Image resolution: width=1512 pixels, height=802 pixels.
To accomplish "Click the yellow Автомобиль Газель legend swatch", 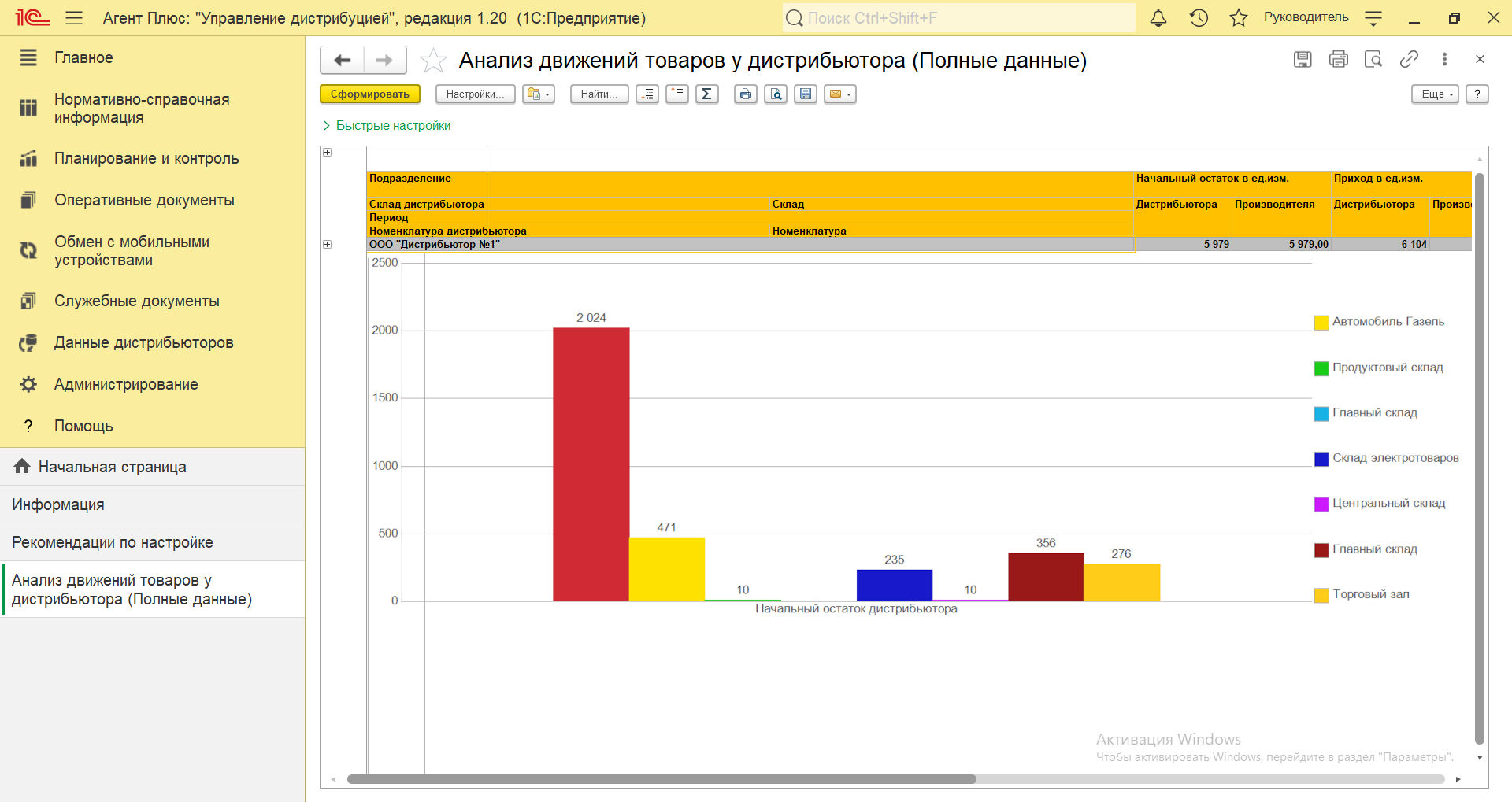I will [1321, 323].
